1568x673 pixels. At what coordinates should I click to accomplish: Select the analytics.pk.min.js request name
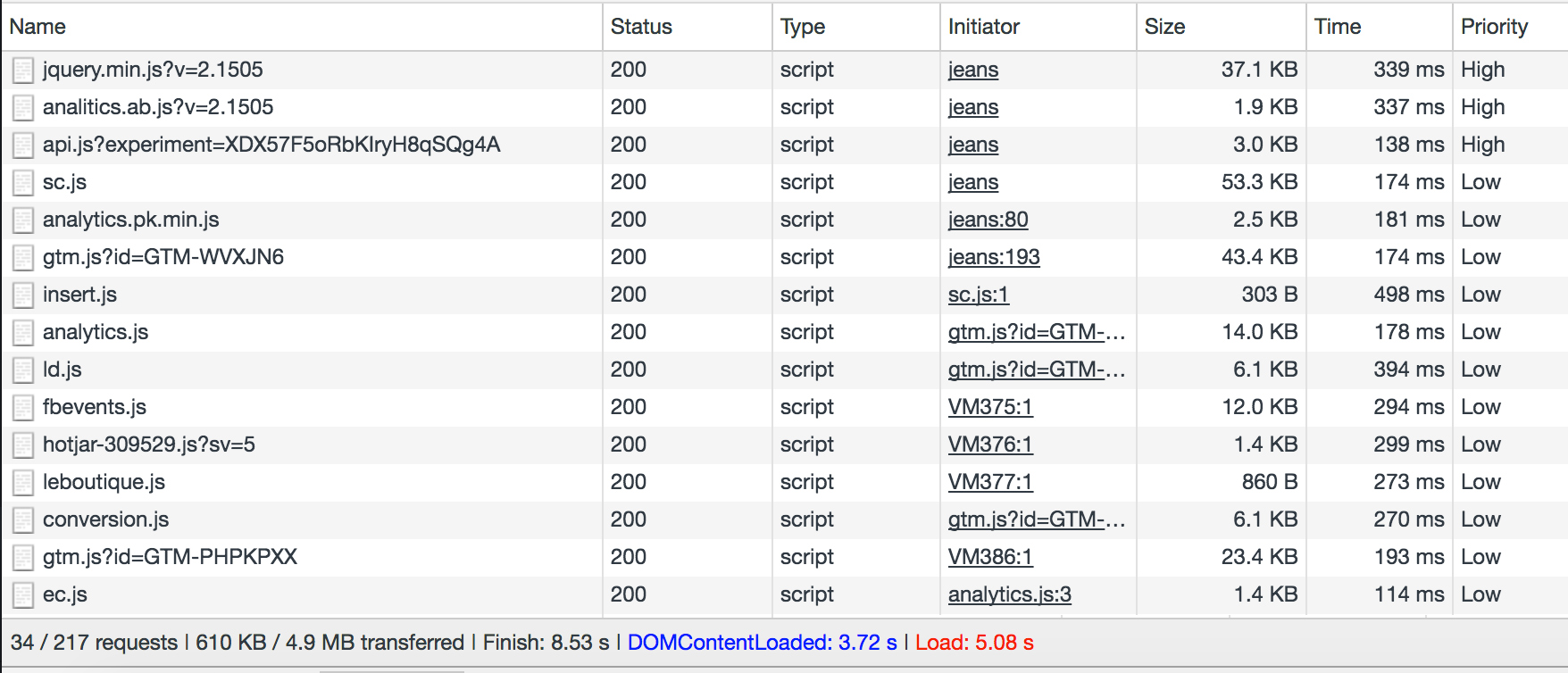pyautogui.click(x=130, y=220)
